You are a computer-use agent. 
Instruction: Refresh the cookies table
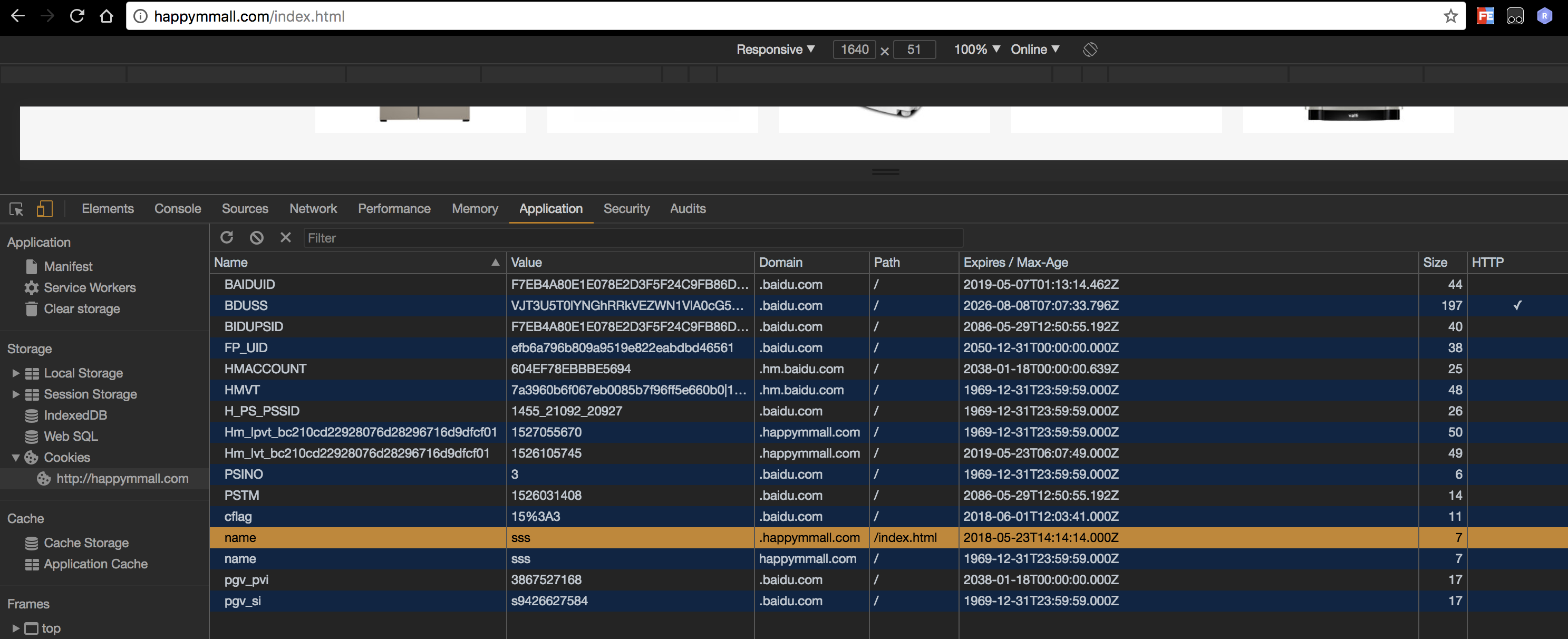227,237
